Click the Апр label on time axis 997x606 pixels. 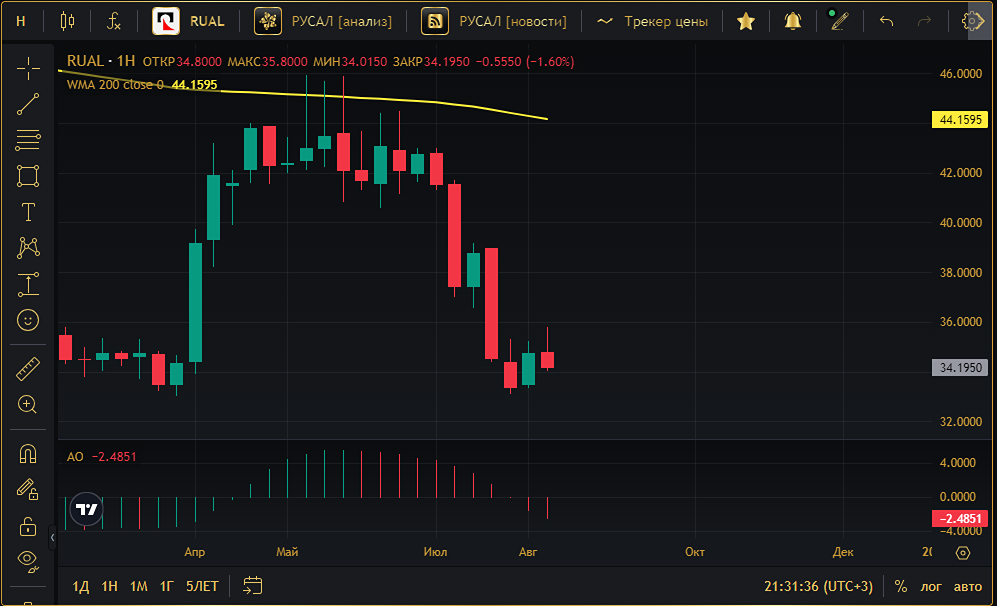[195, 552]
